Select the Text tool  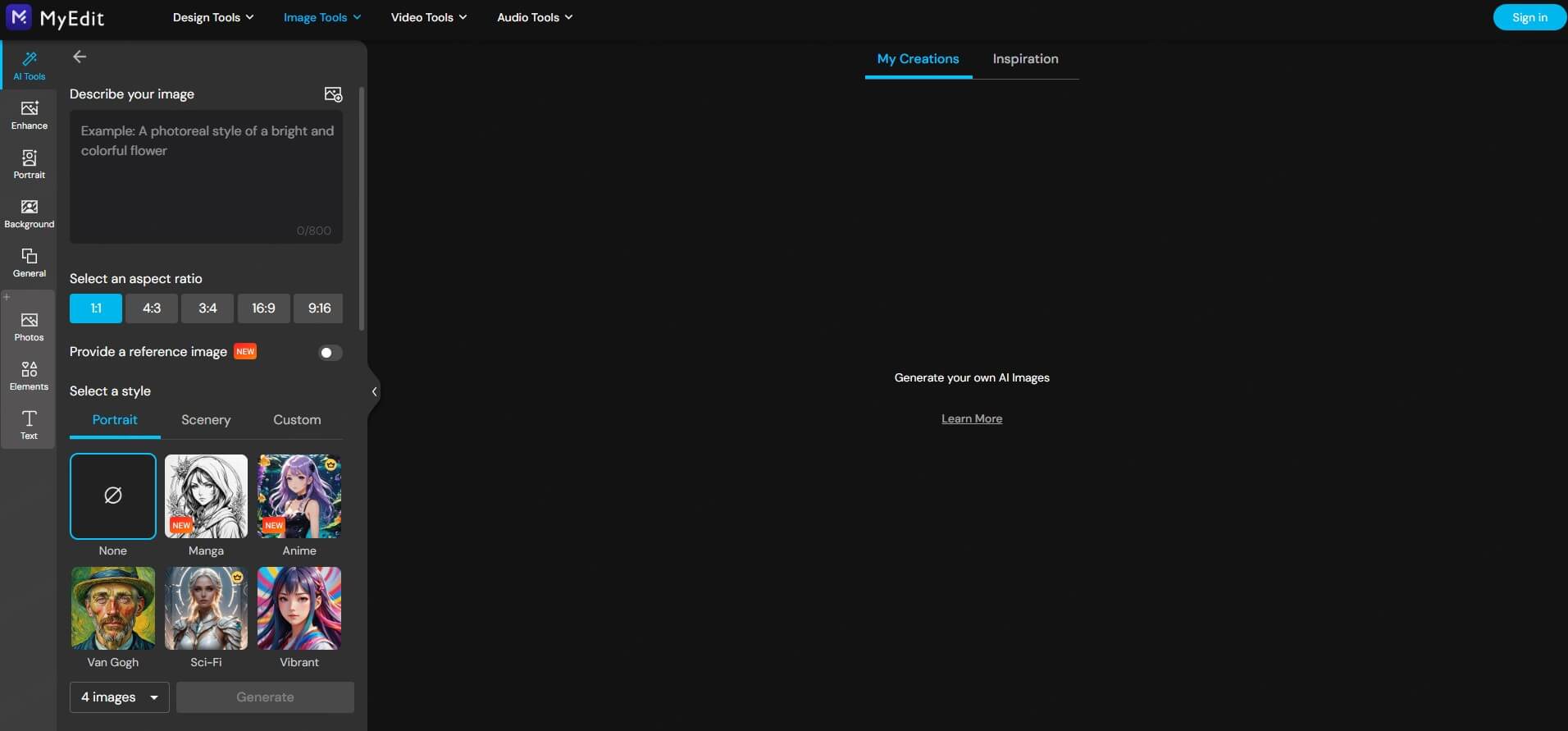pyautogui.click(x=30, y=425)
